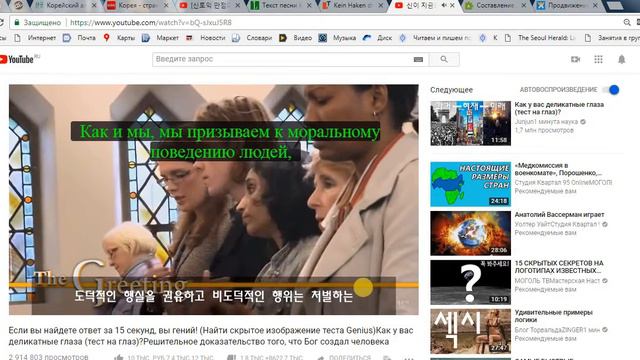Open the title Анатолий Вассерман играет

point(559,215)
